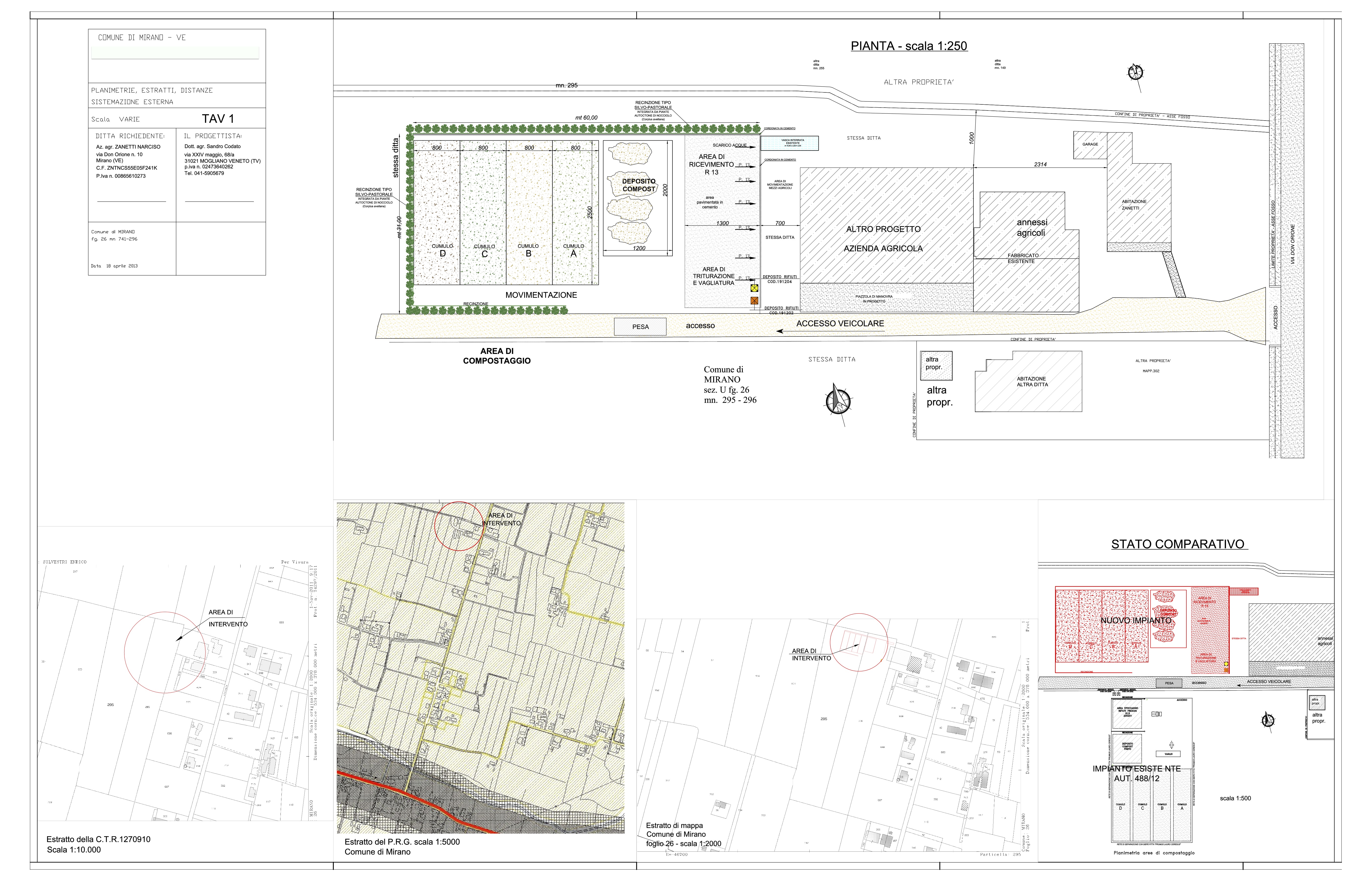
Task: Click the 'Estratto di mappa' caption
Action: tap(674, 825)
